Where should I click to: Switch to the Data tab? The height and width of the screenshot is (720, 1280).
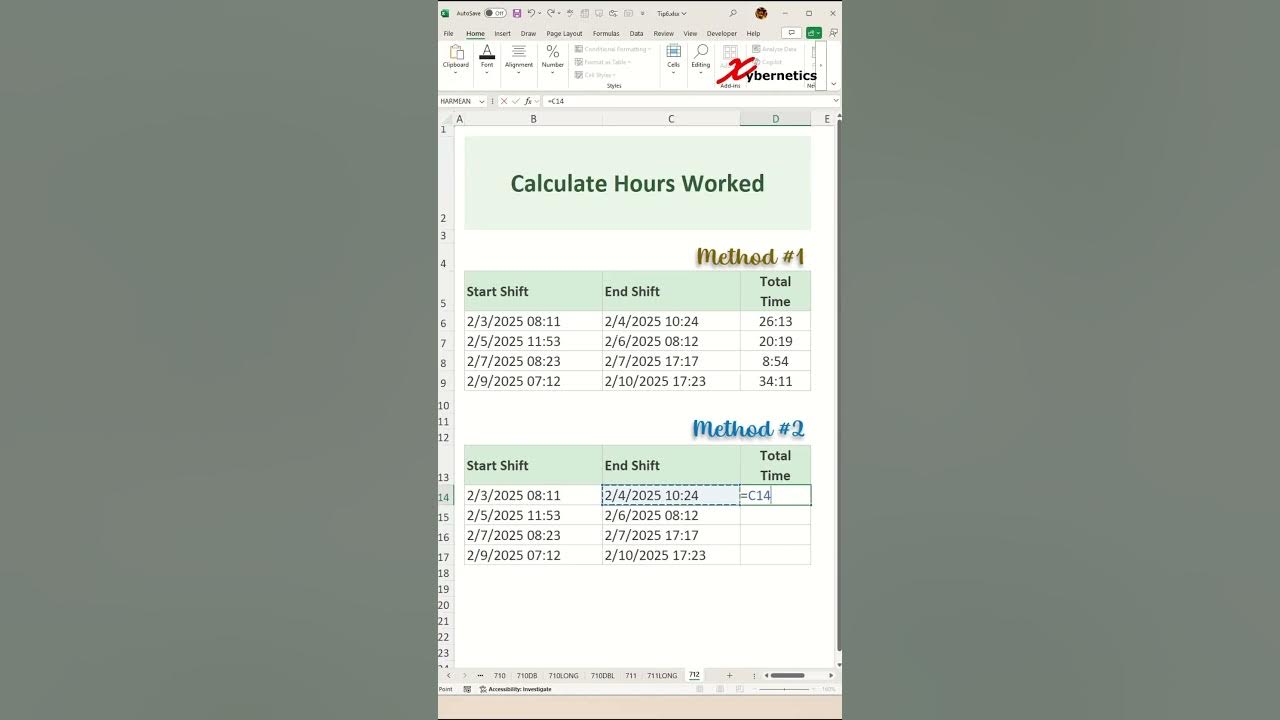coord(636,33)
